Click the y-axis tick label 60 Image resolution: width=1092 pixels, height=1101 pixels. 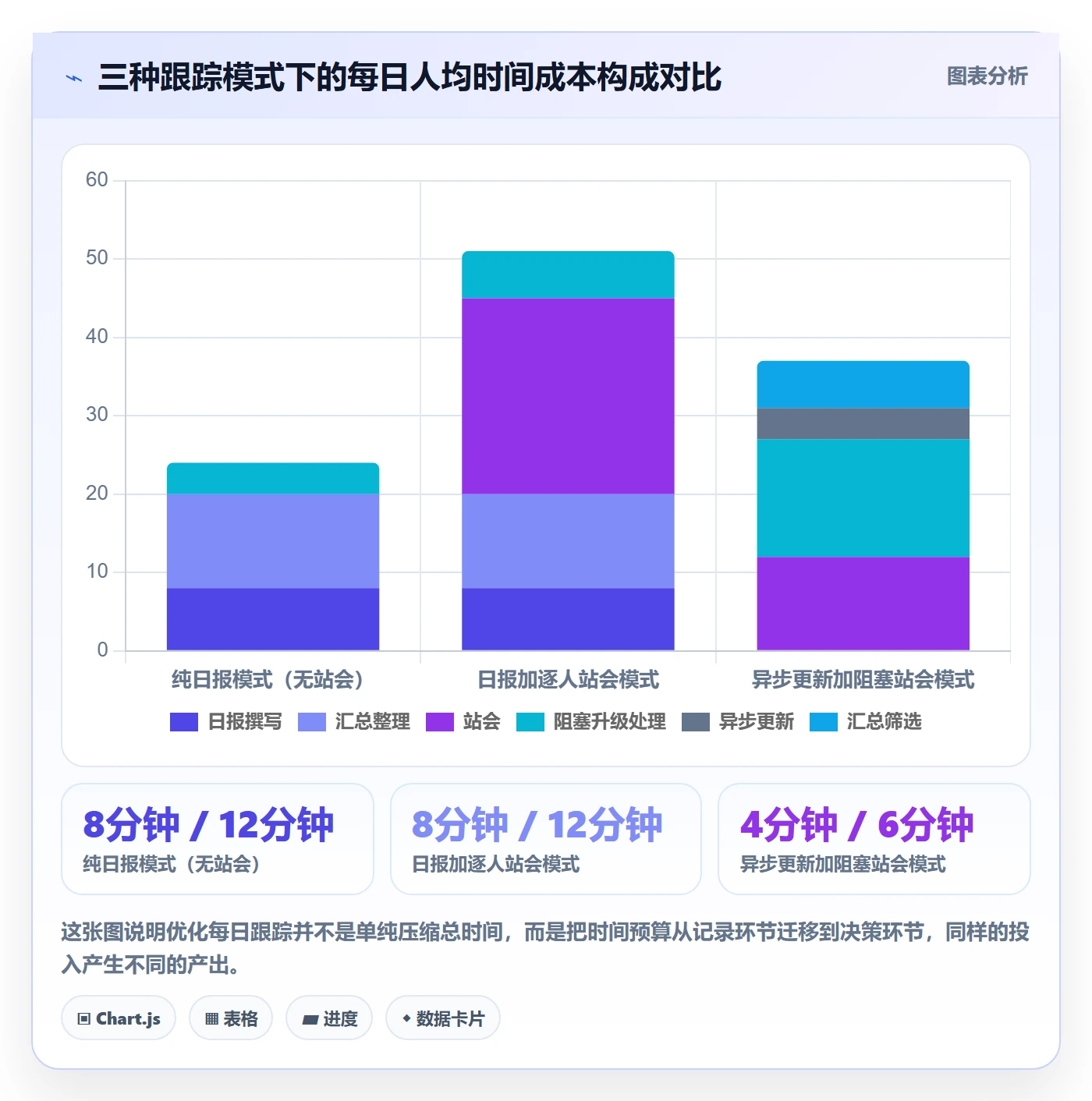tap(97, 180)
